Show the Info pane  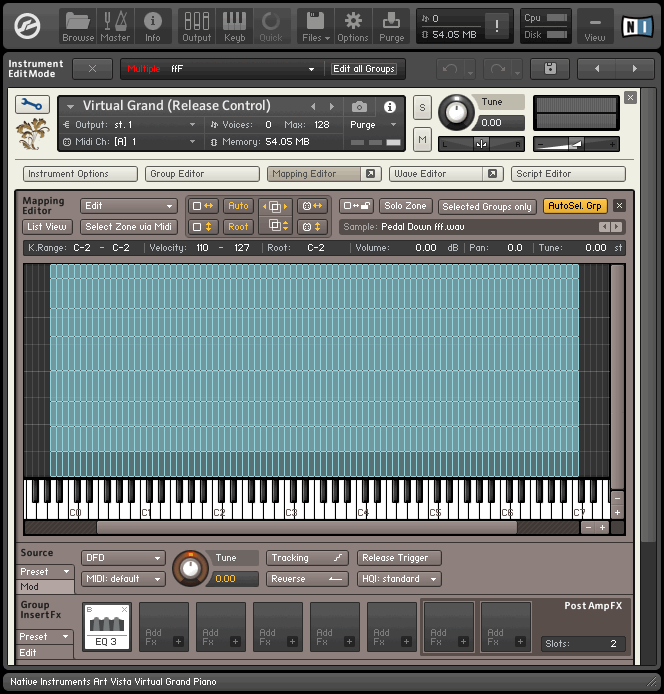(x=153, y=27)
